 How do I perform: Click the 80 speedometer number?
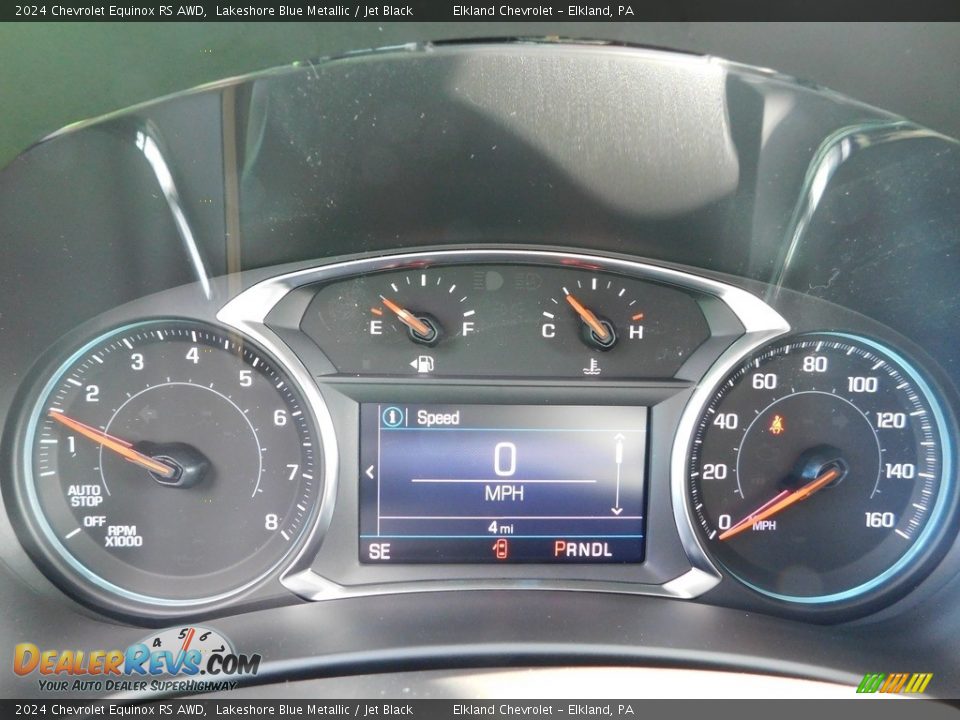pyautogui.click(x=815, y=364)
